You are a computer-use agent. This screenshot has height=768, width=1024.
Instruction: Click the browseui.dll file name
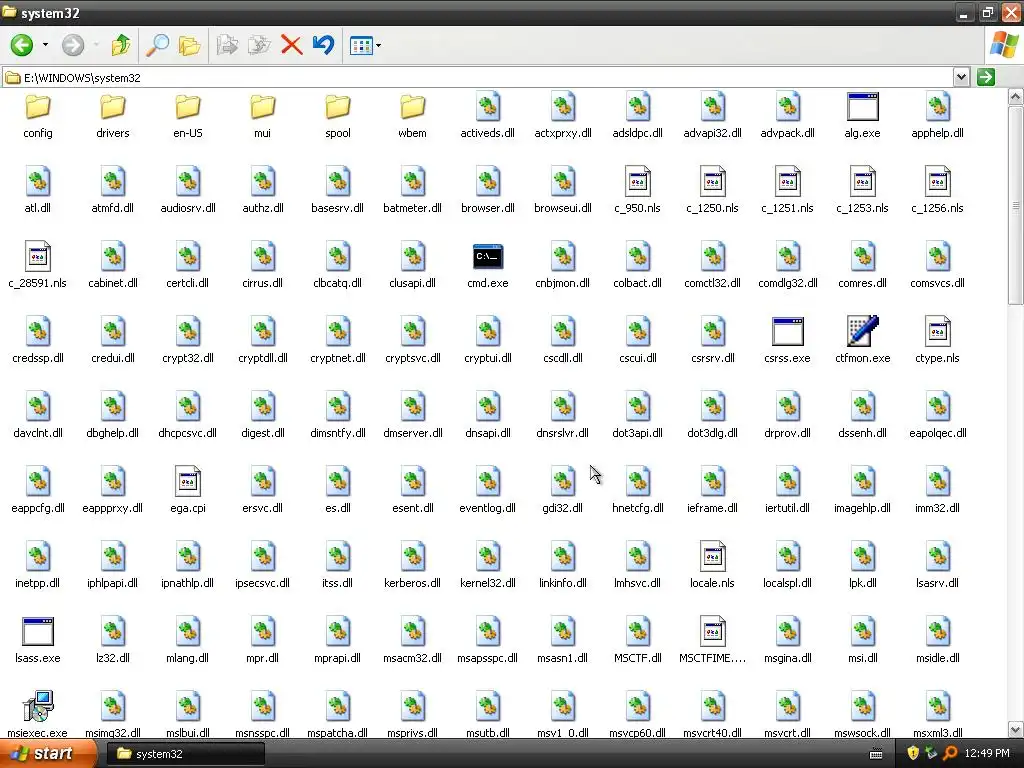click(x=563, y=208)
